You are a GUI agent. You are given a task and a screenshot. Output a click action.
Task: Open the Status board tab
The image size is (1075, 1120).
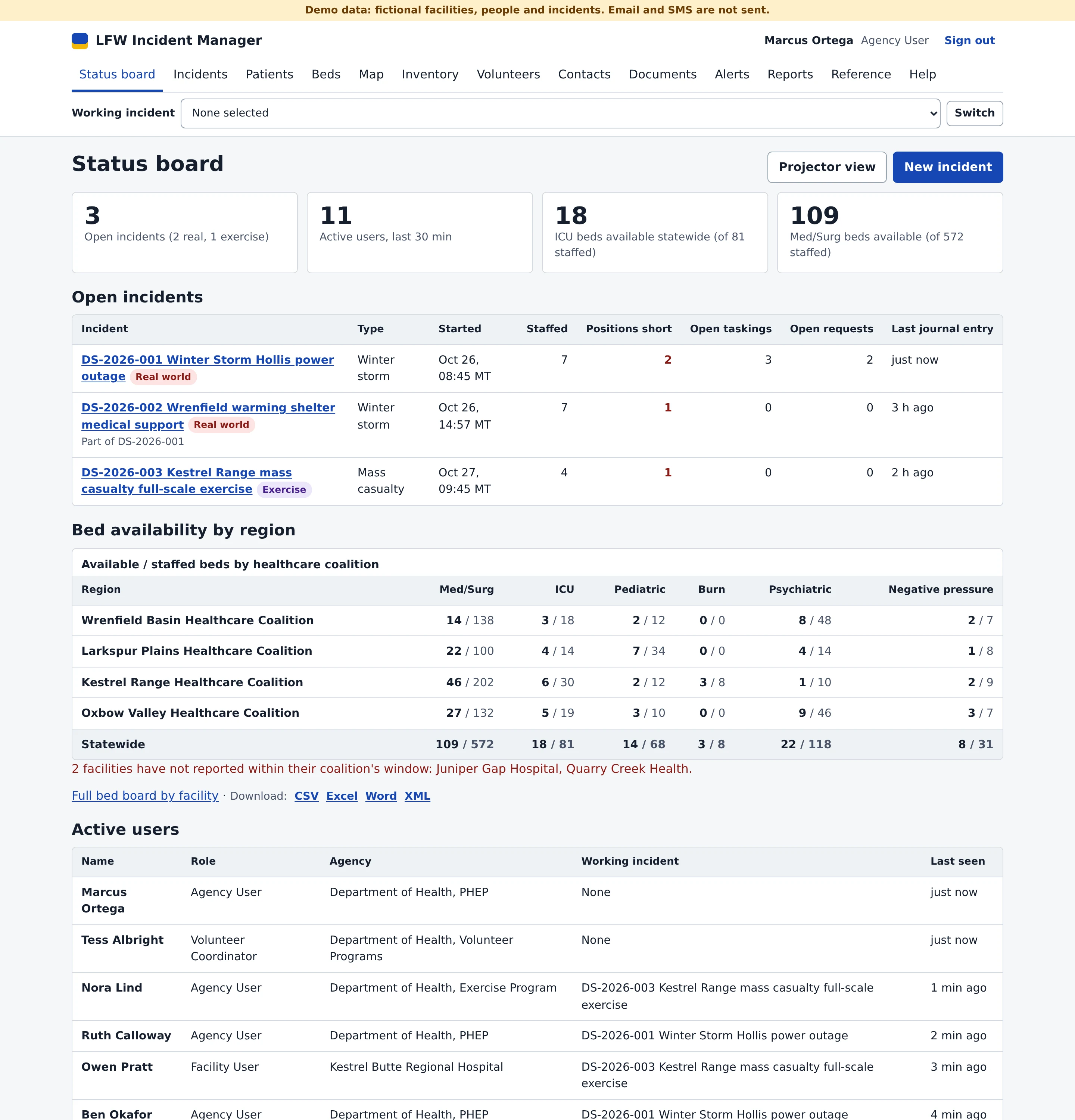pos(117,74)
